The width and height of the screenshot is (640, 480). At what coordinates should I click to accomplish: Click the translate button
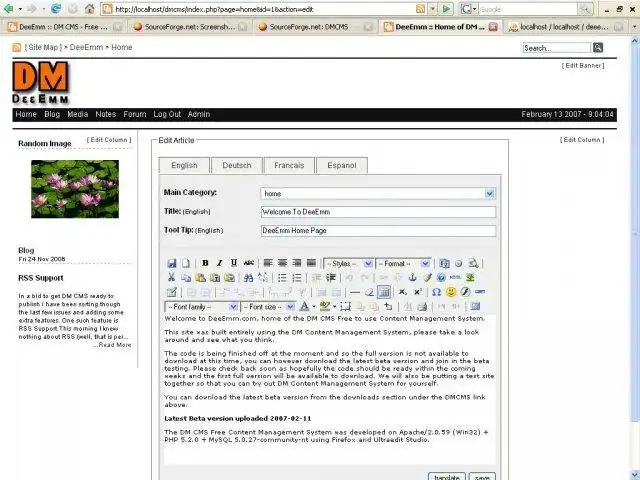447,476
